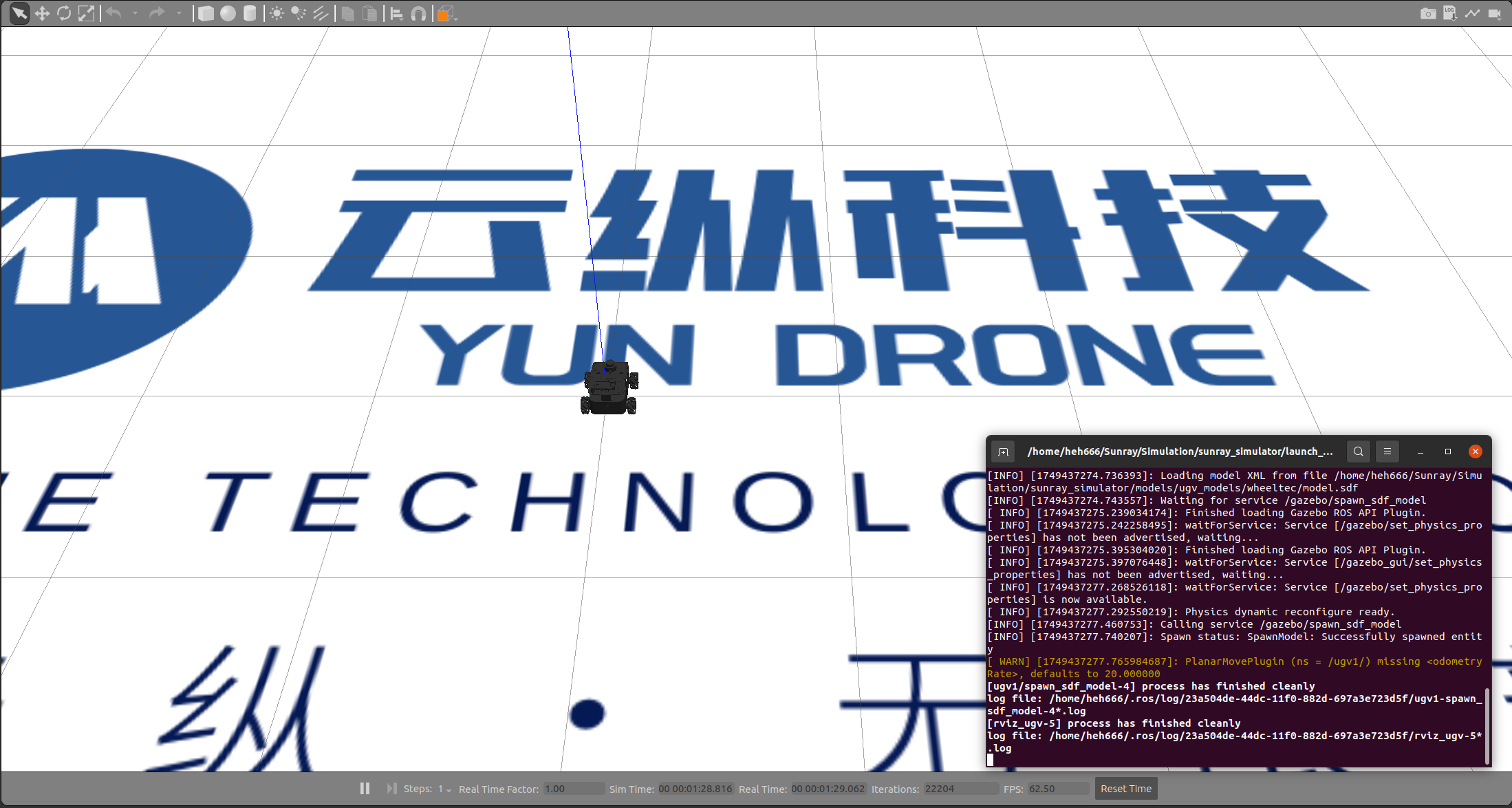
Task: Open new tab button in terminal
Action: 1004,451
